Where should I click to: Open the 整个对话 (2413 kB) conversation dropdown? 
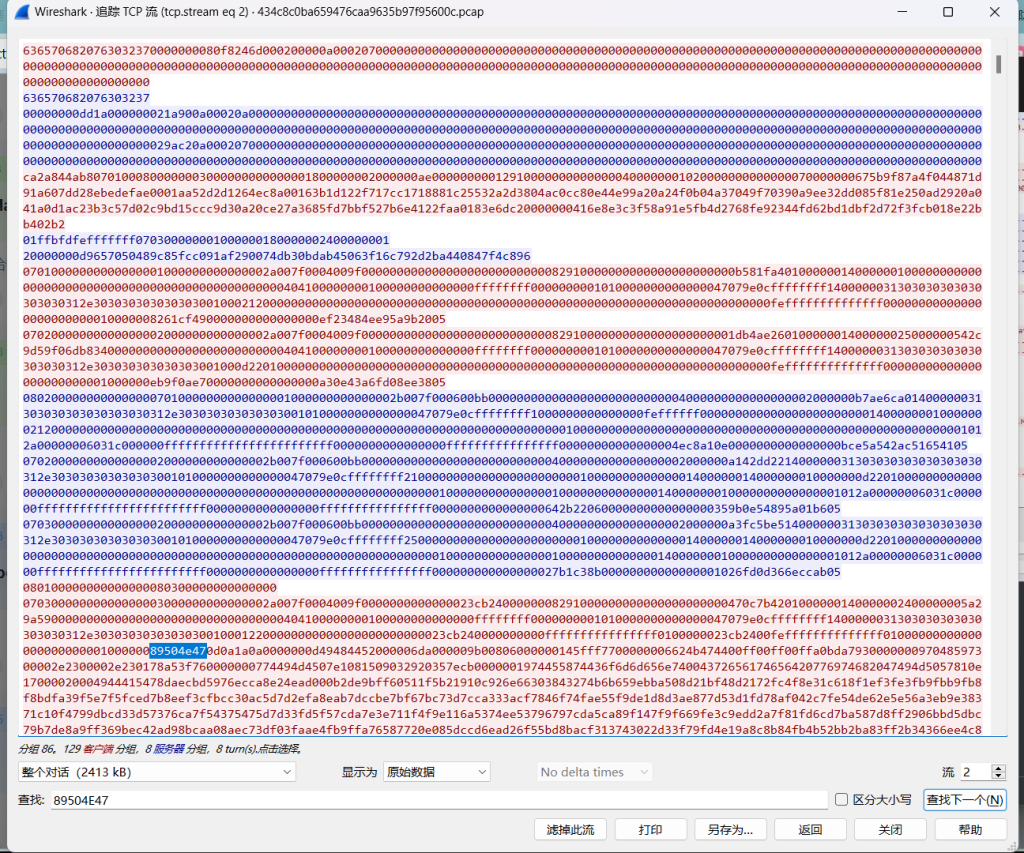157,772
